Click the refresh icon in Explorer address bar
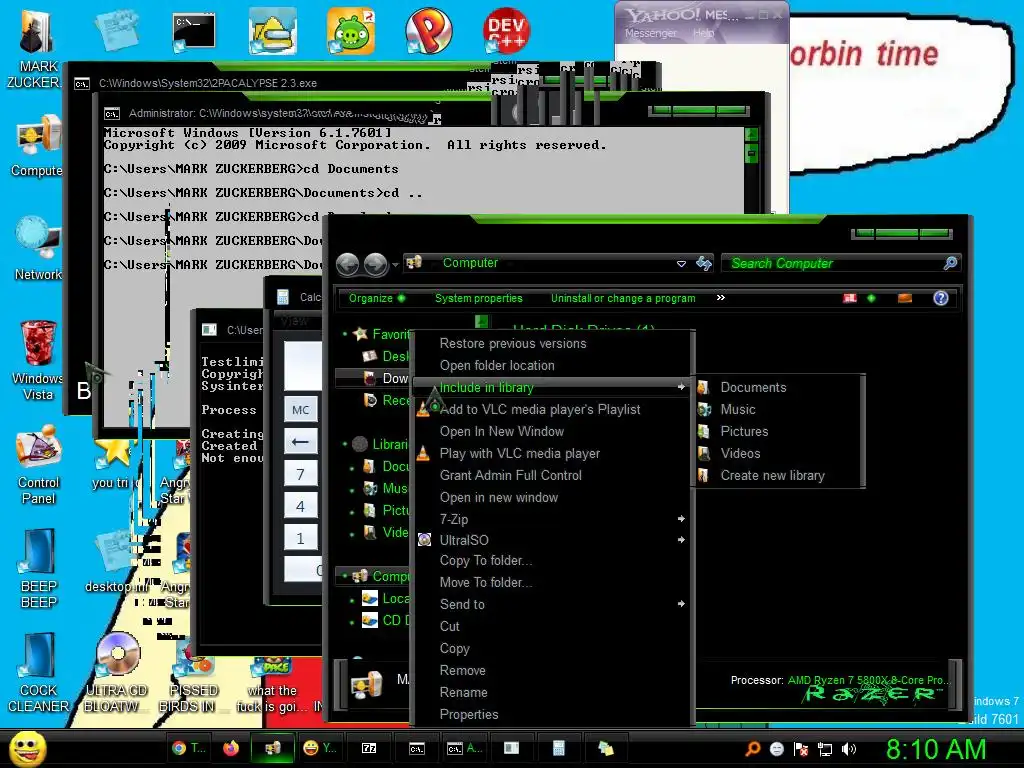 coord(703,263)
